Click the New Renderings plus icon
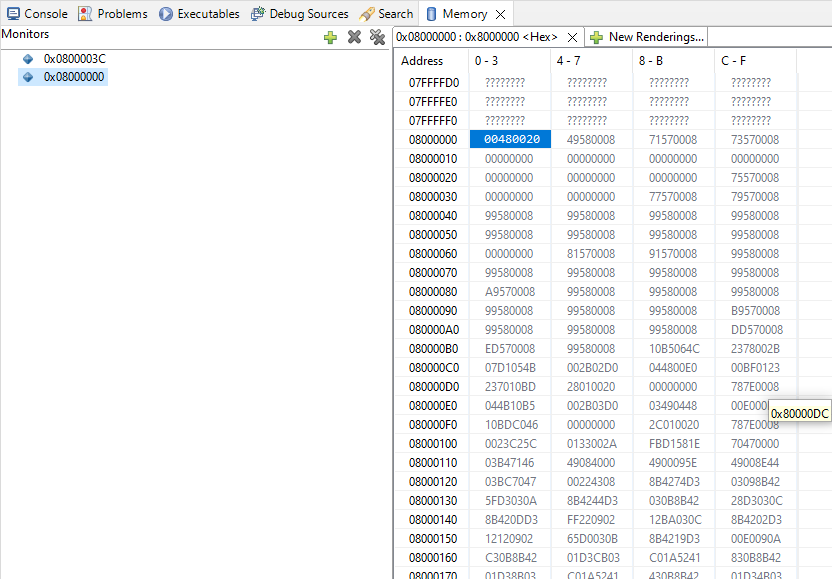Screen dimensions: 832x579 596,37
